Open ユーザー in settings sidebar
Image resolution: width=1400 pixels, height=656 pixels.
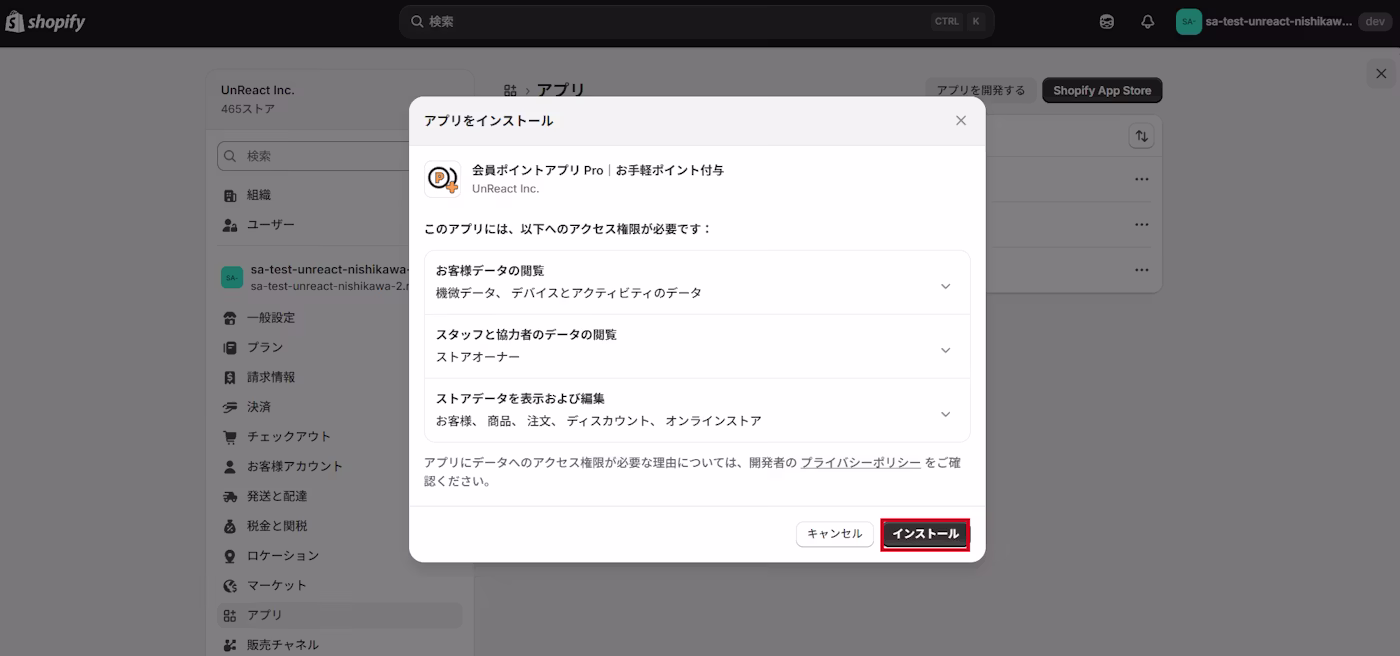(x=339, y=225)
